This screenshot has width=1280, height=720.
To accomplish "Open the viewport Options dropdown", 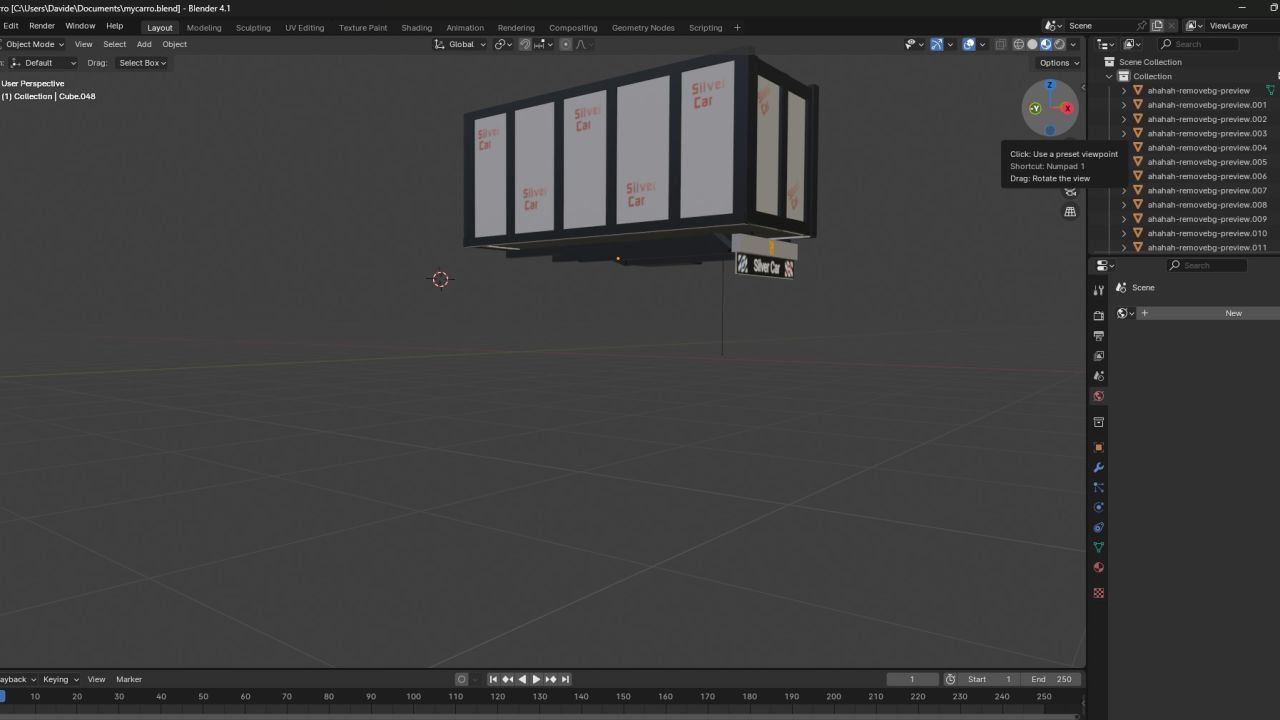I will 1059,63.
